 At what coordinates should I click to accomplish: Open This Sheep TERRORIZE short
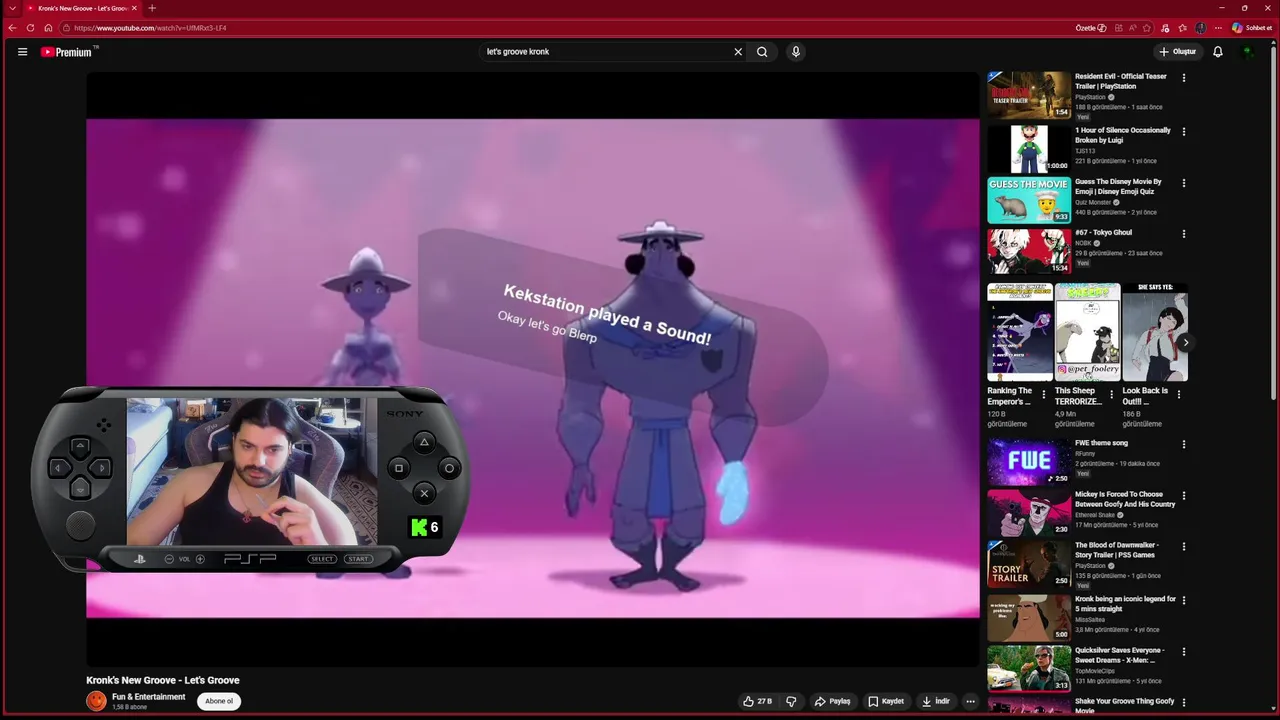pyautogui.click(x=1087, y=332)
